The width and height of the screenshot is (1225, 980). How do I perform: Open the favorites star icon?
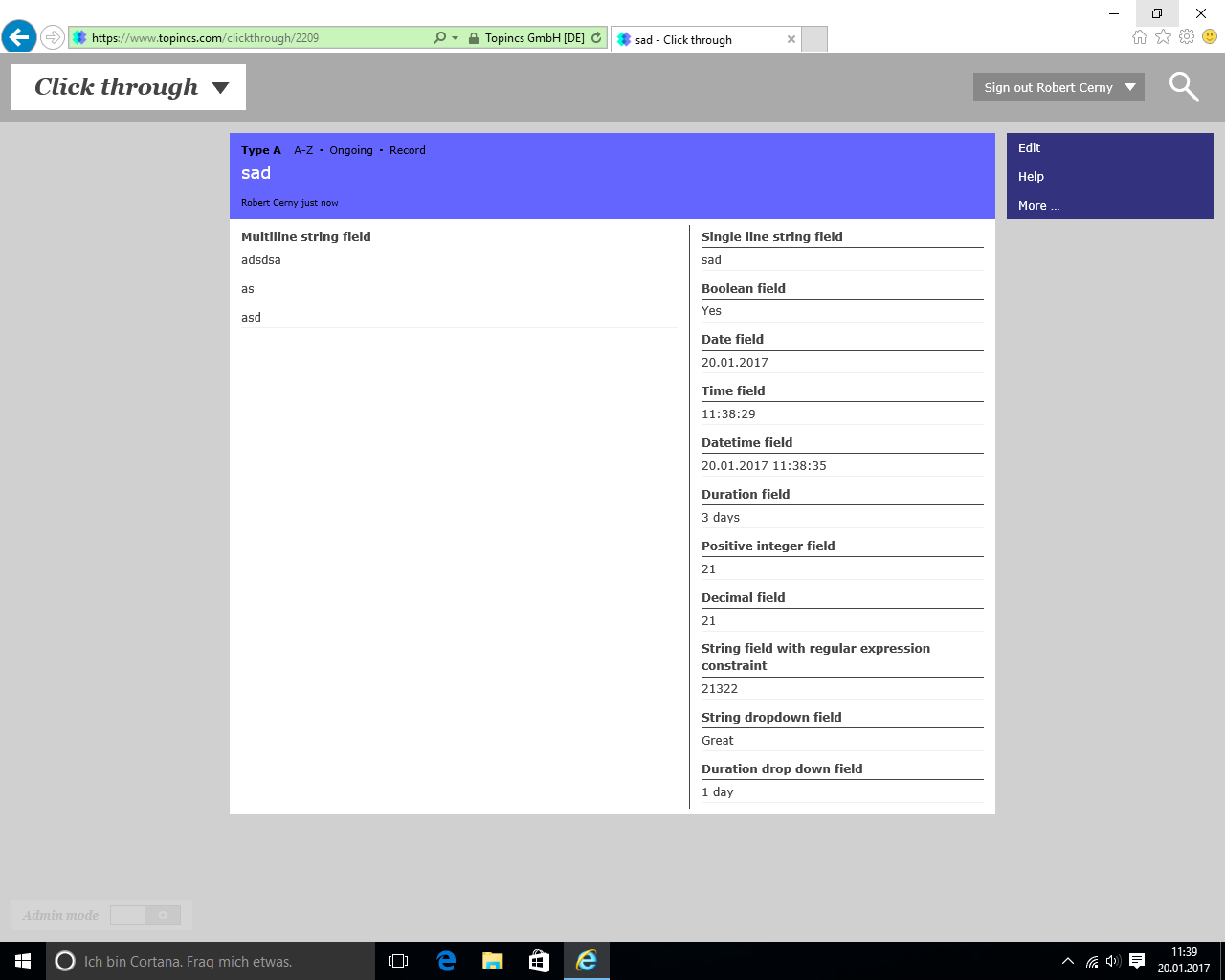(x=1163, y=37)
